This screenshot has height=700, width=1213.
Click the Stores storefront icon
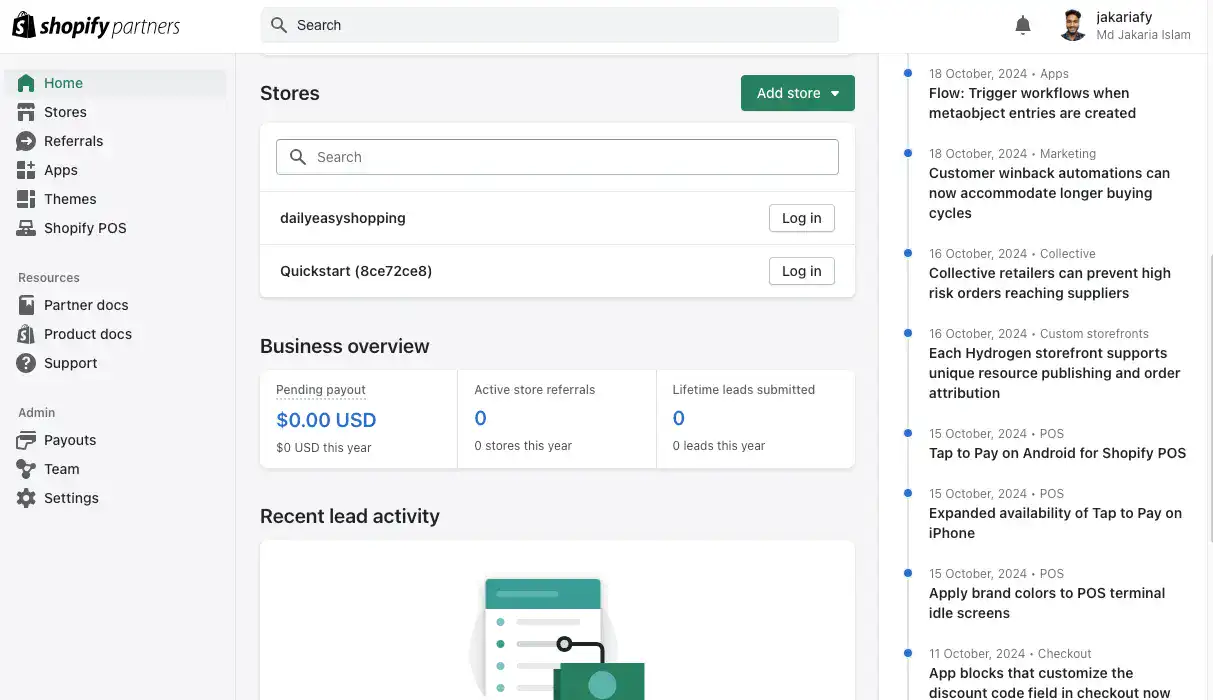[x=26, y=112]
